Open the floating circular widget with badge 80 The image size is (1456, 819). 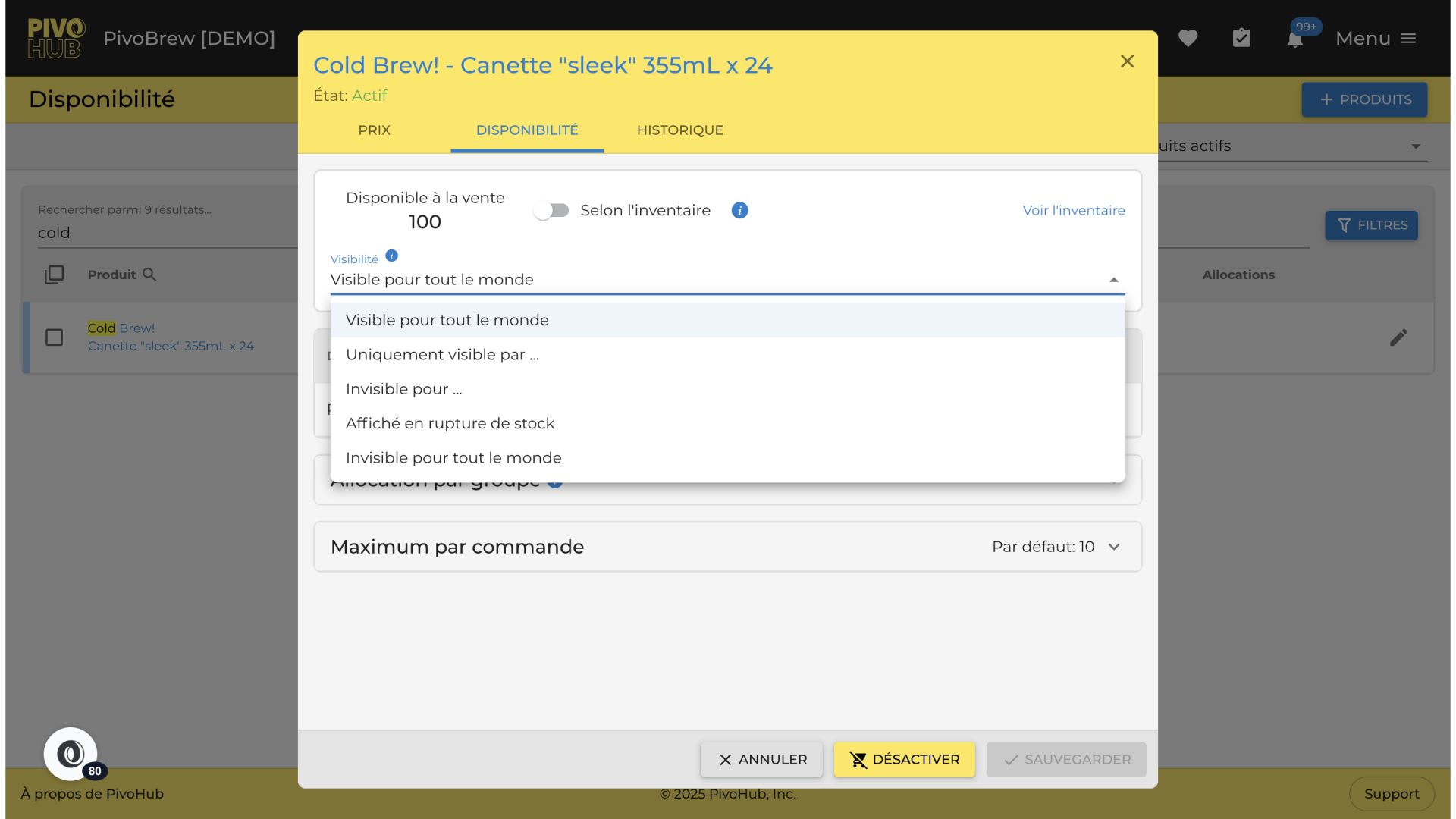coord(71,754)
